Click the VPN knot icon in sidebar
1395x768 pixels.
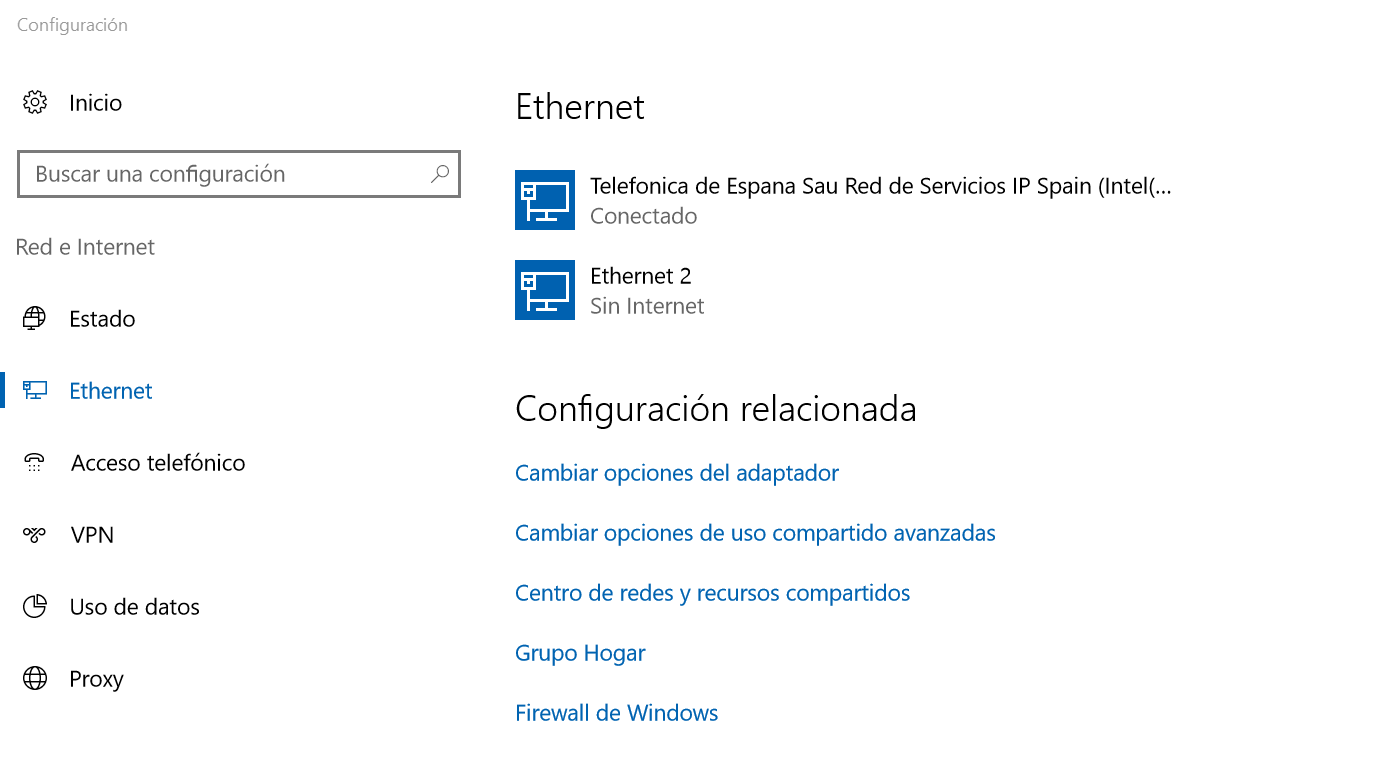(35, 535)
